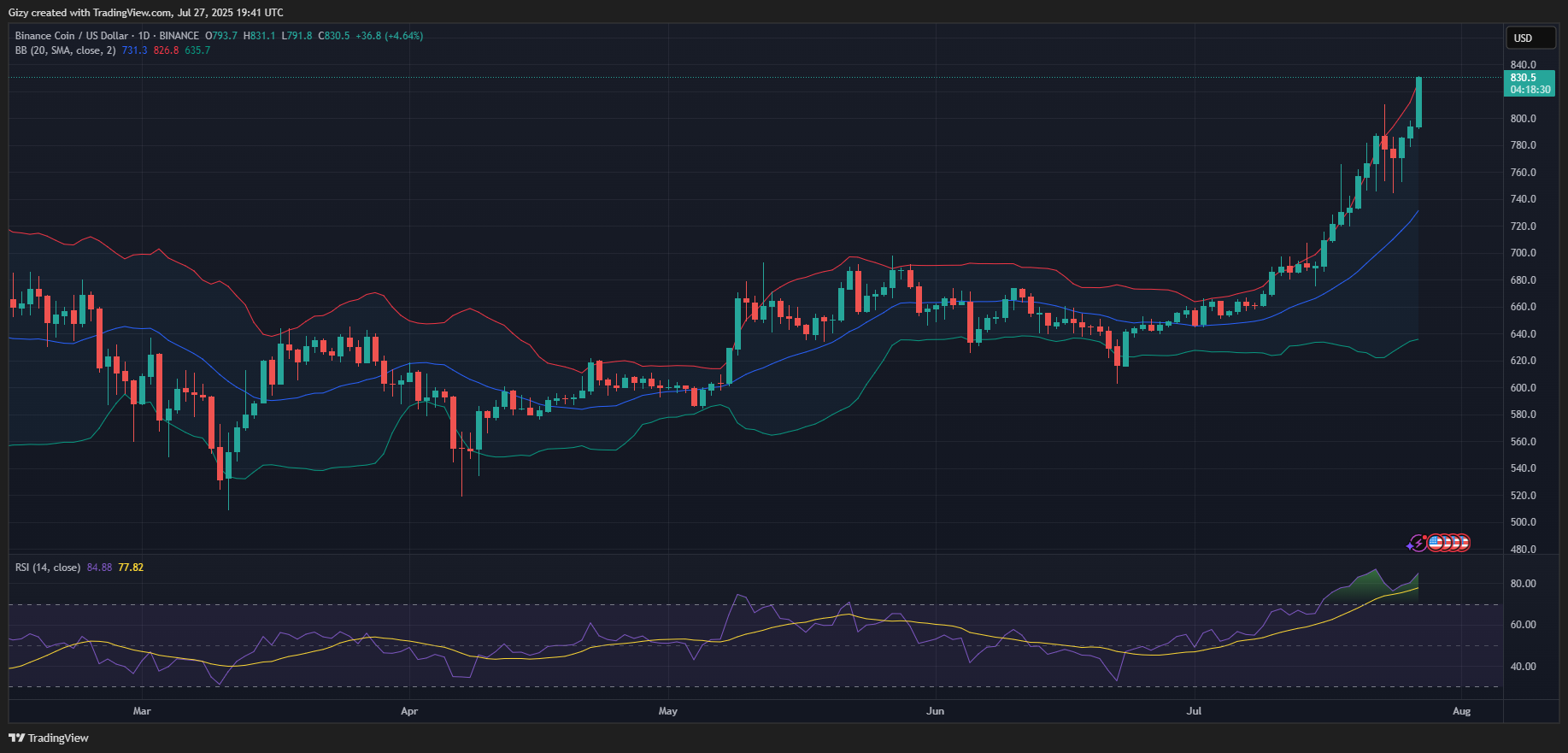
Task: Click the 80.00 level on RSI scale
Action: pos(1523,584)
